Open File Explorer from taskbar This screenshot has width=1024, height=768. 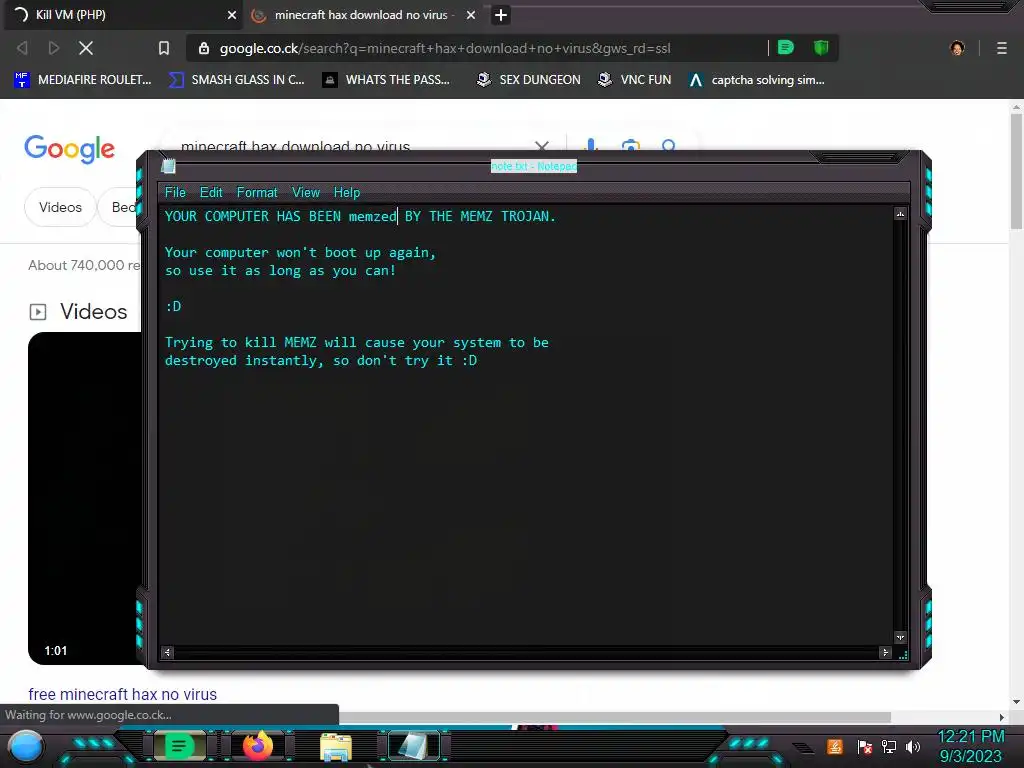click(336, 746)
